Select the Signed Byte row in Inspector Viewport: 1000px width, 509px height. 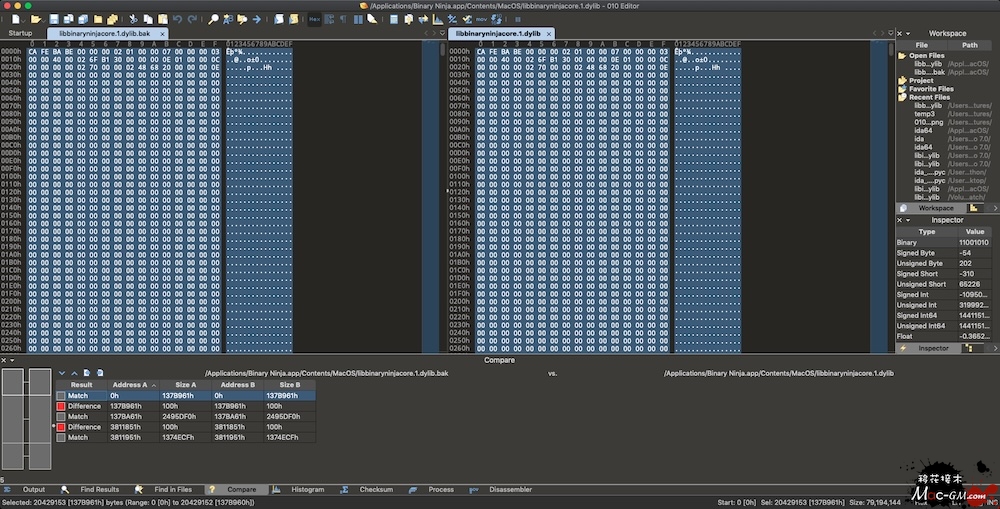coord(919,253)
